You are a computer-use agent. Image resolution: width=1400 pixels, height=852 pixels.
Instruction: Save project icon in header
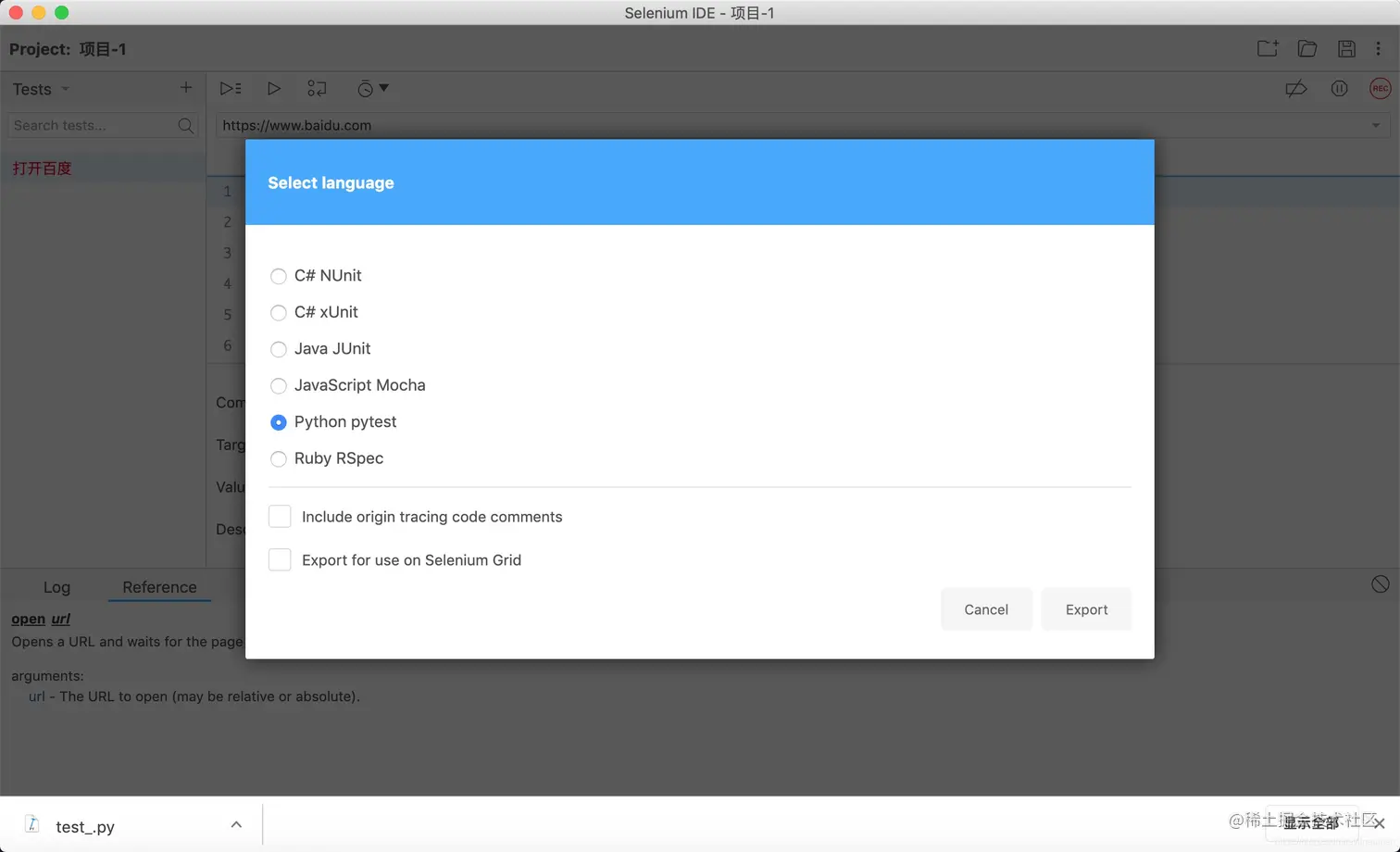point(1346,48)
